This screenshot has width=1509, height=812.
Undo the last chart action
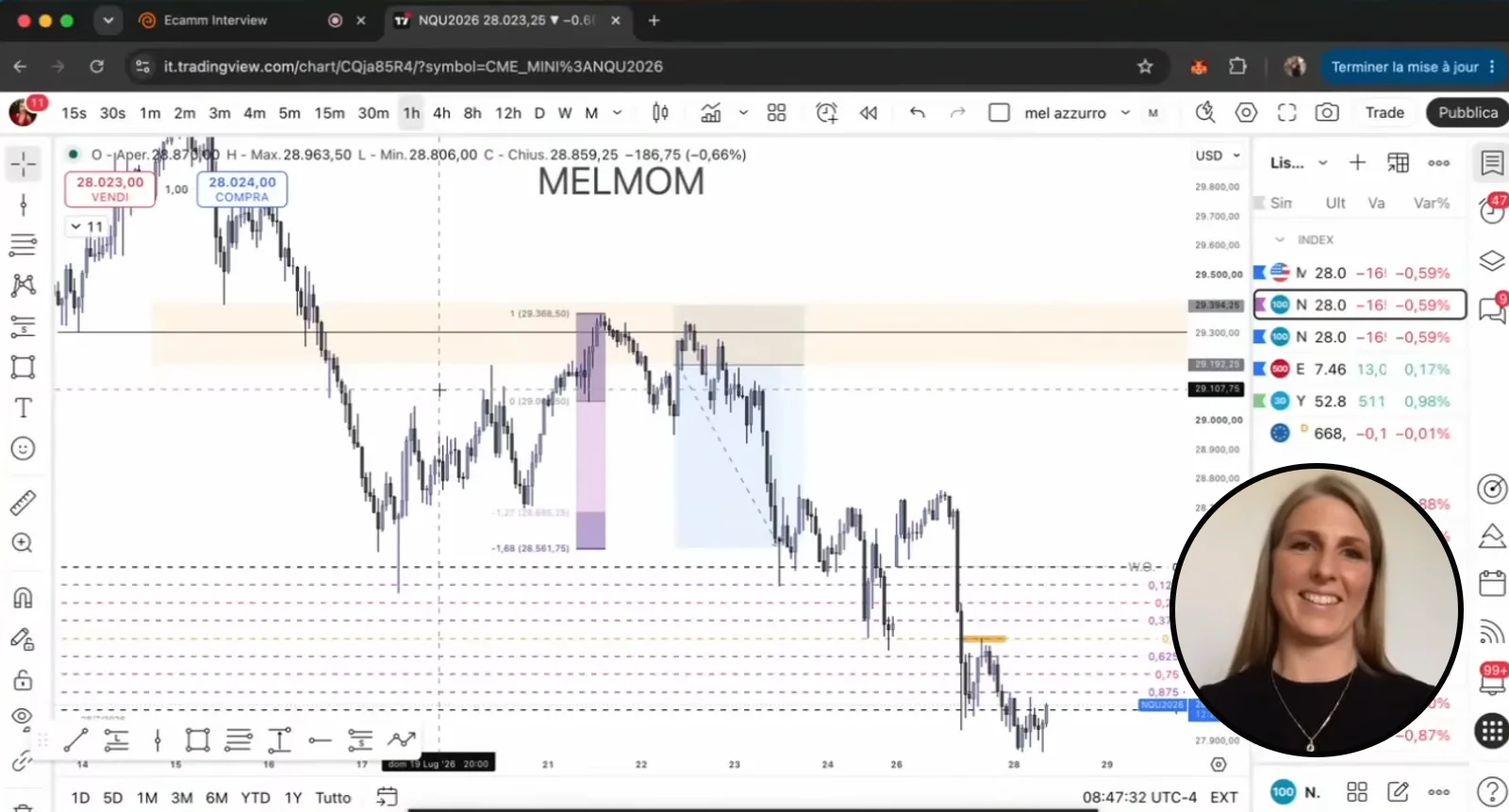pos(918,113)
